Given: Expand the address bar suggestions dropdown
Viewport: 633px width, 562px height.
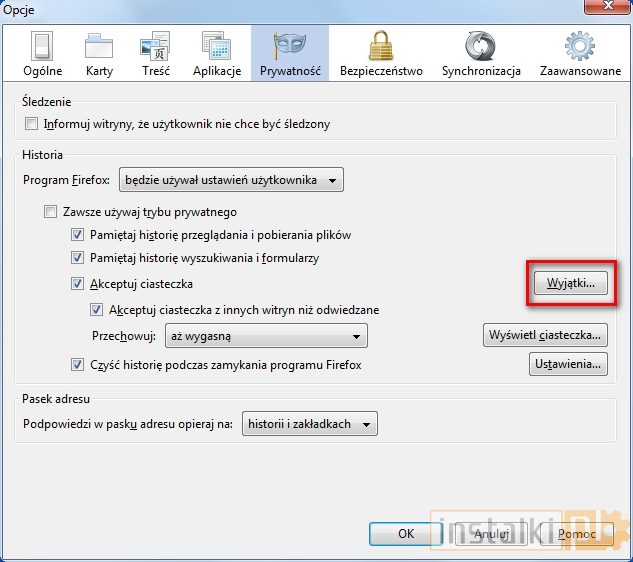Looking at the screenshot, I should pos(309,424).
